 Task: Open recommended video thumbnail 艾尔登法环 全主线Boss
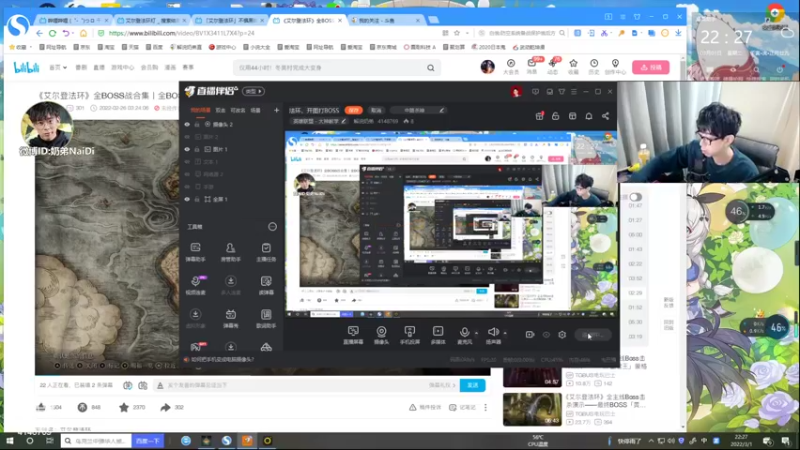pos(532,409)
